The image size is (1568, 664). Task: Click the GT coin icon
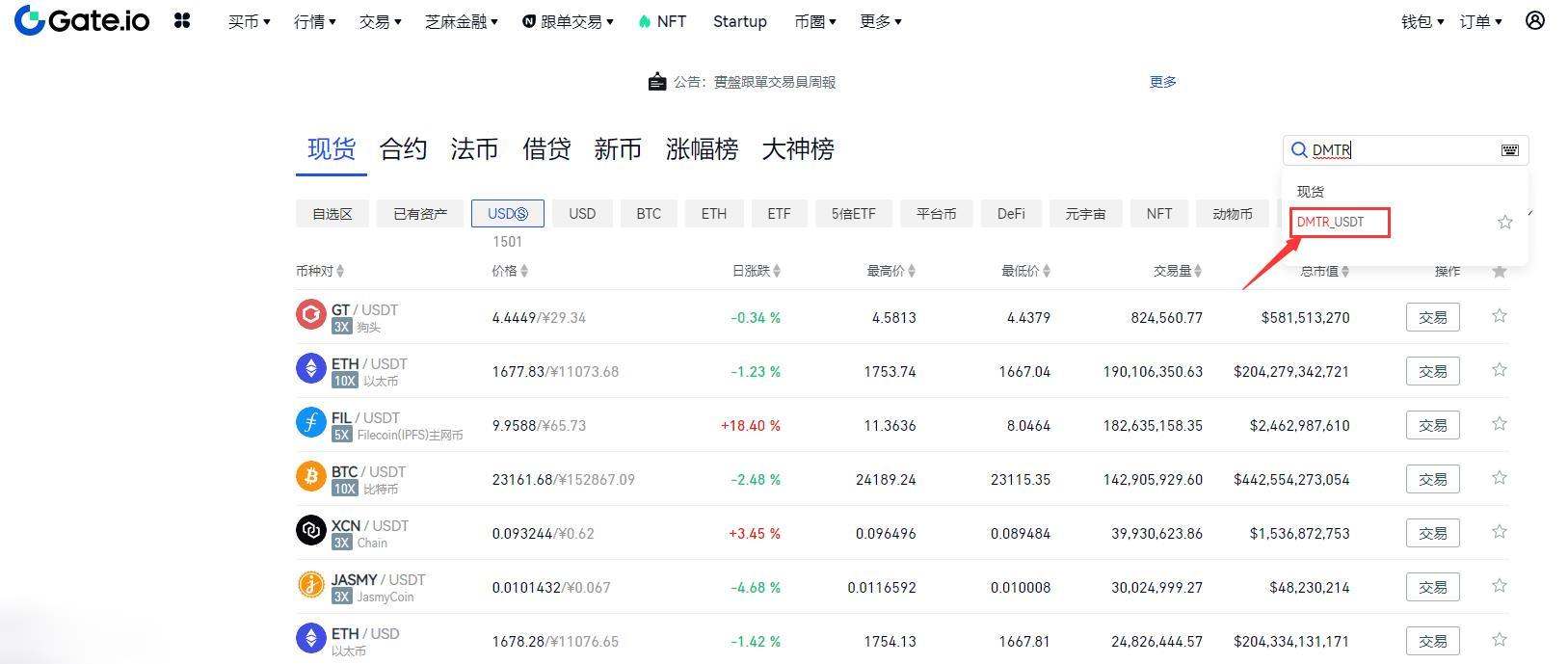[310, 315]
